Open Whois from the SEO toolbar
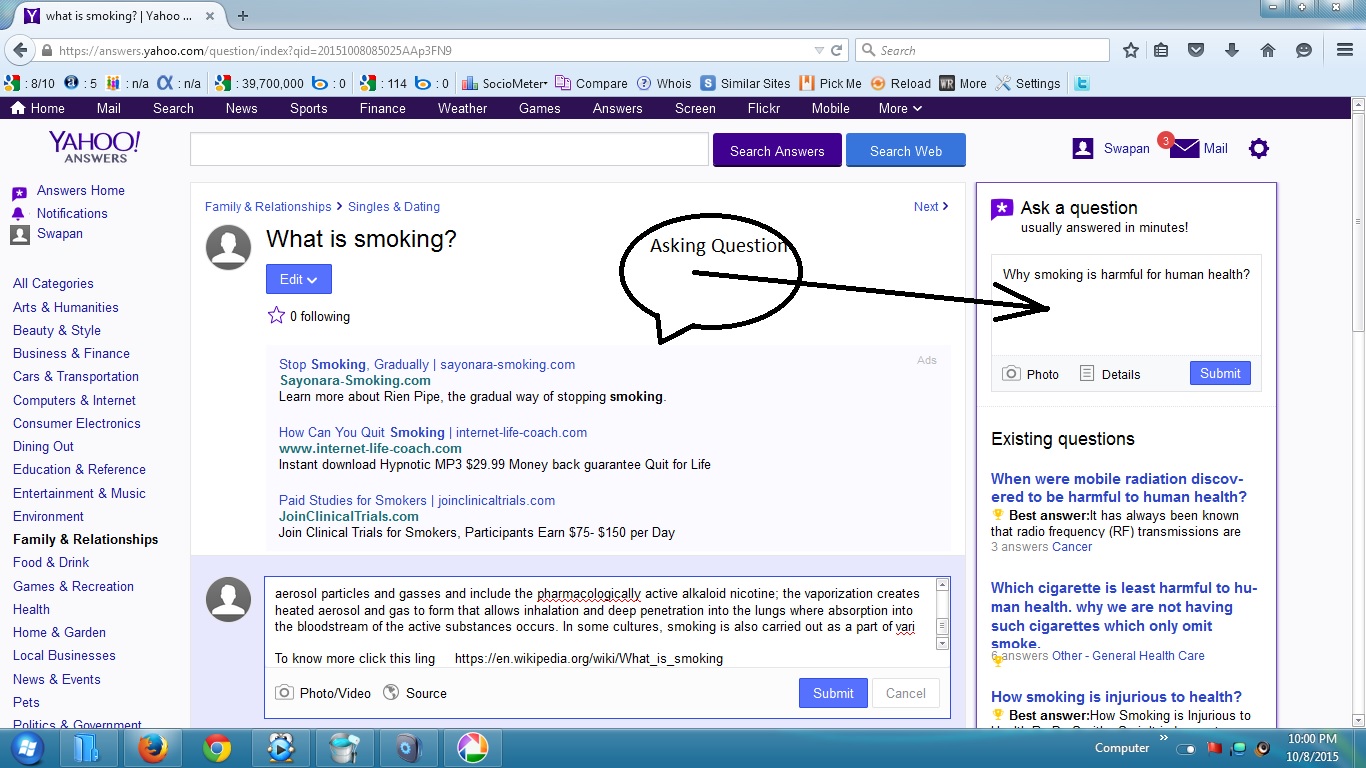The height and width of the screenshot is (768, 1366). (664, 84)
